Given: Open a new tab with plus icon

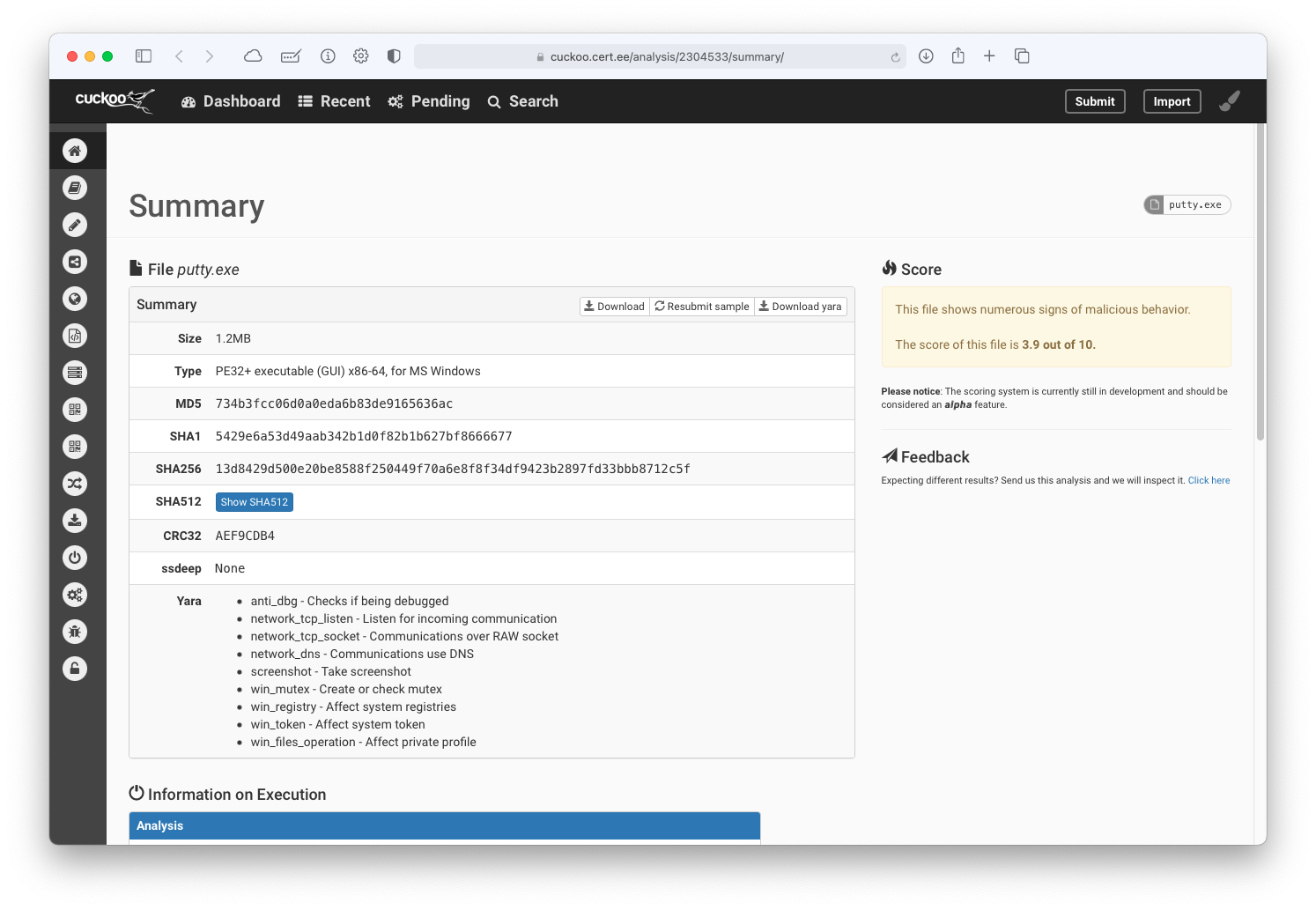Looking at the screenshot, I should tap(989, 56).
